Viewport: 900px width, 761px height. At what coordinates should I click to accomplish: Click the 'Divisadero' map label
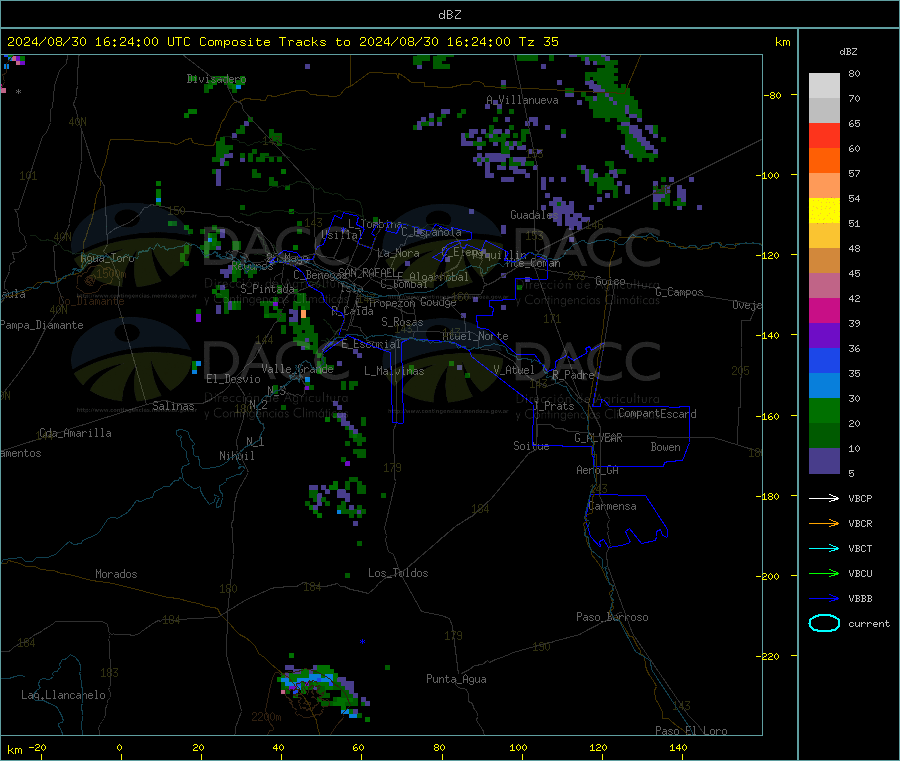(216, 79)
